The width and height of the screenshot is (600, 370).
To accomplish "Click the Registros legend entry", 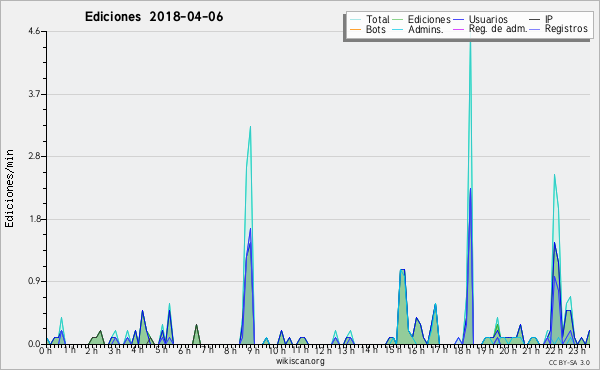I will (558, 29).
